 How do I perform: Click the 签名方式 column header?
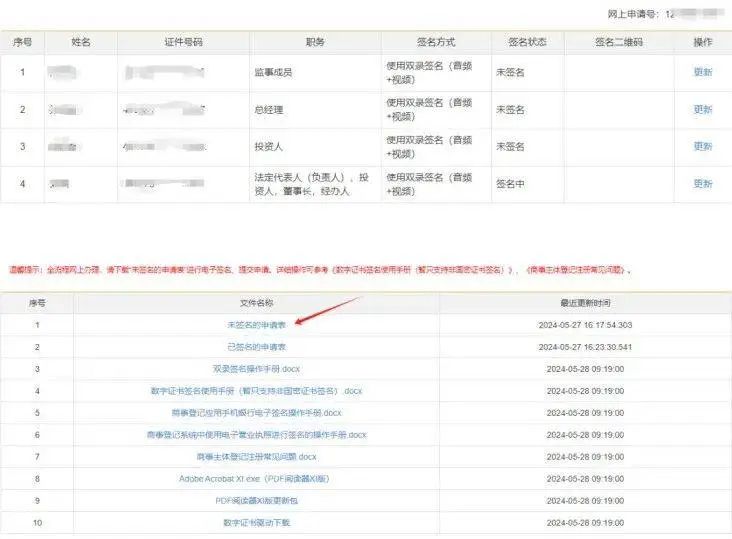coord(435,43)
